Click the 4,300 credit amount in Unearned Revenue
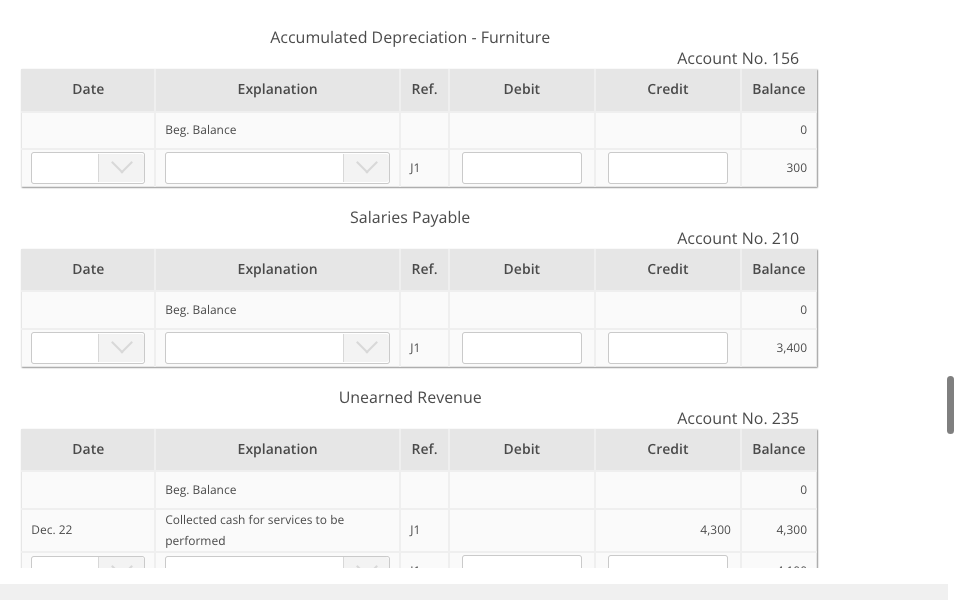 click(x=715, y=530)
